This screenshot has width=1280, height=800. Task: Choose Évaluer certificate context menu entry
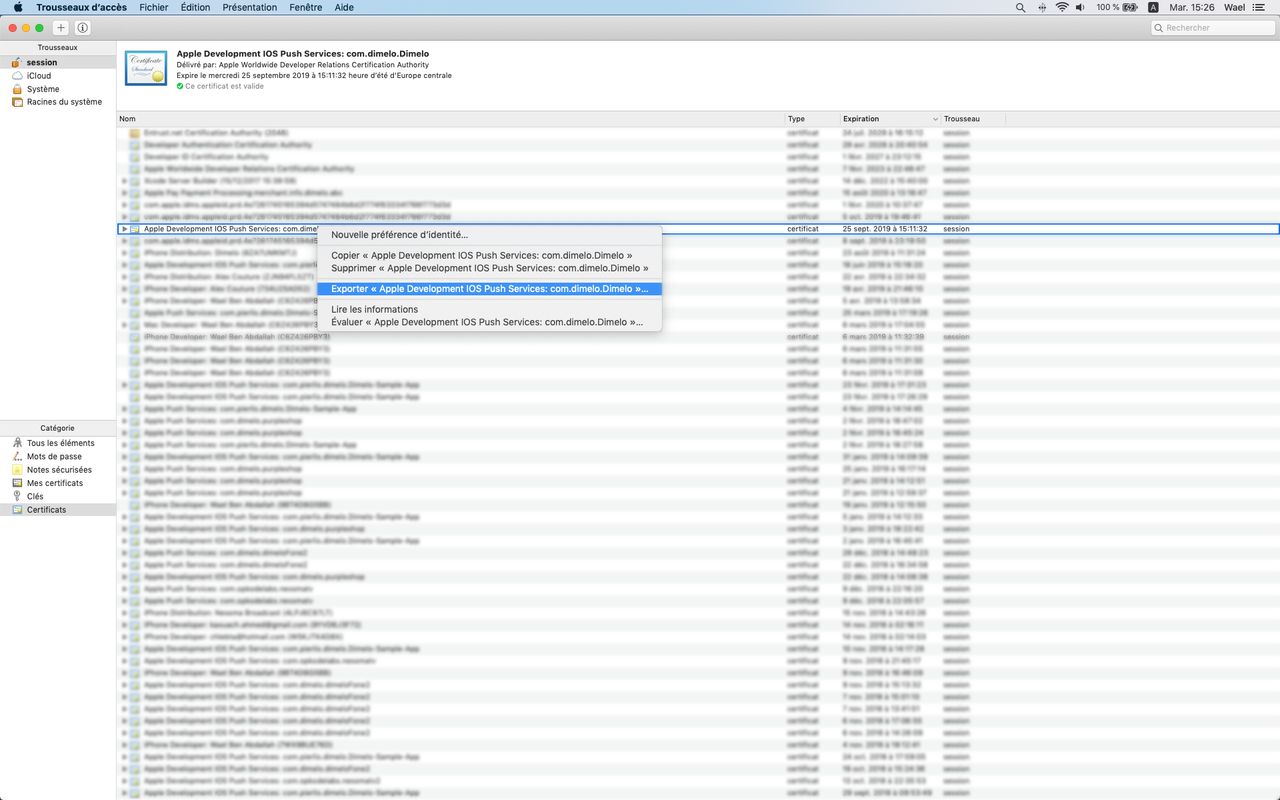(x=489, y=322)
